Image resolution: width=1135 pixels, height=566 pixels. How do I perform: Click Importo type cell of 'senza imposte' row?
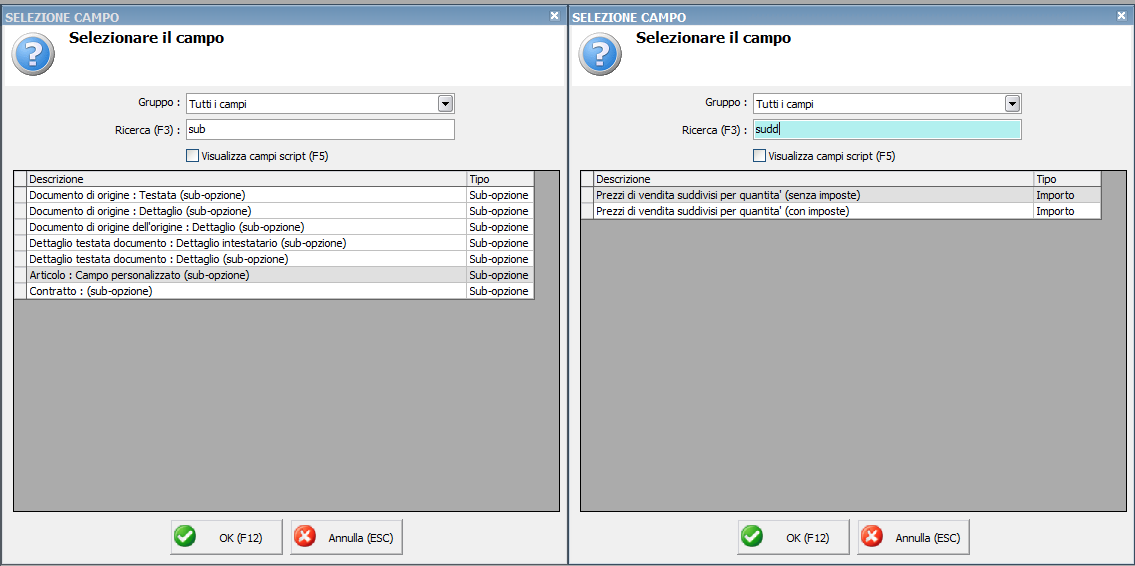pyautogui.click(x=1068, y=195)
